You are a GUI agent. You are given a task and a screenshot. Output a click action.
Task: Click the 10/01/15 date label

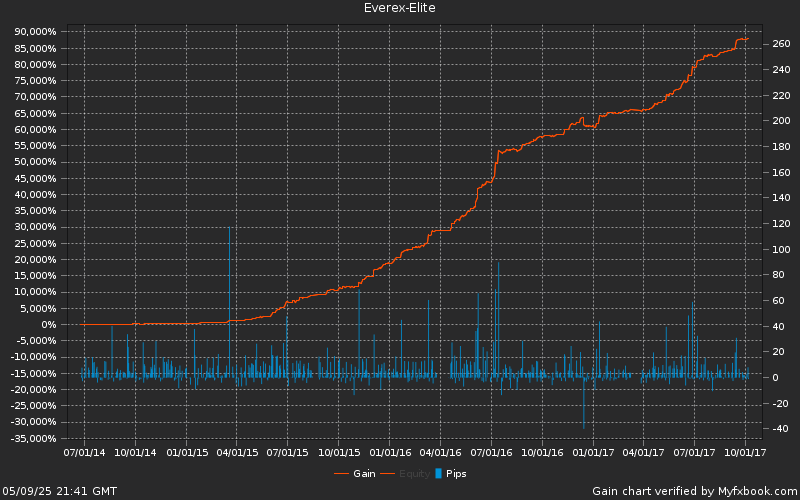click(339, 453)
